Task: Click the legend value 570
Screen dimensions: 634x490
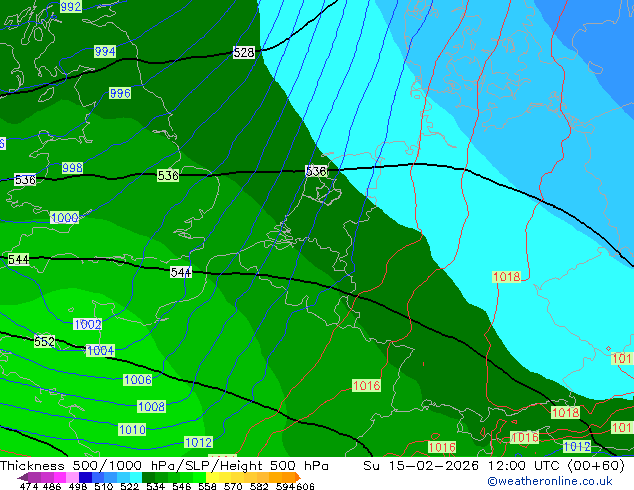Action: coord(232,486)
